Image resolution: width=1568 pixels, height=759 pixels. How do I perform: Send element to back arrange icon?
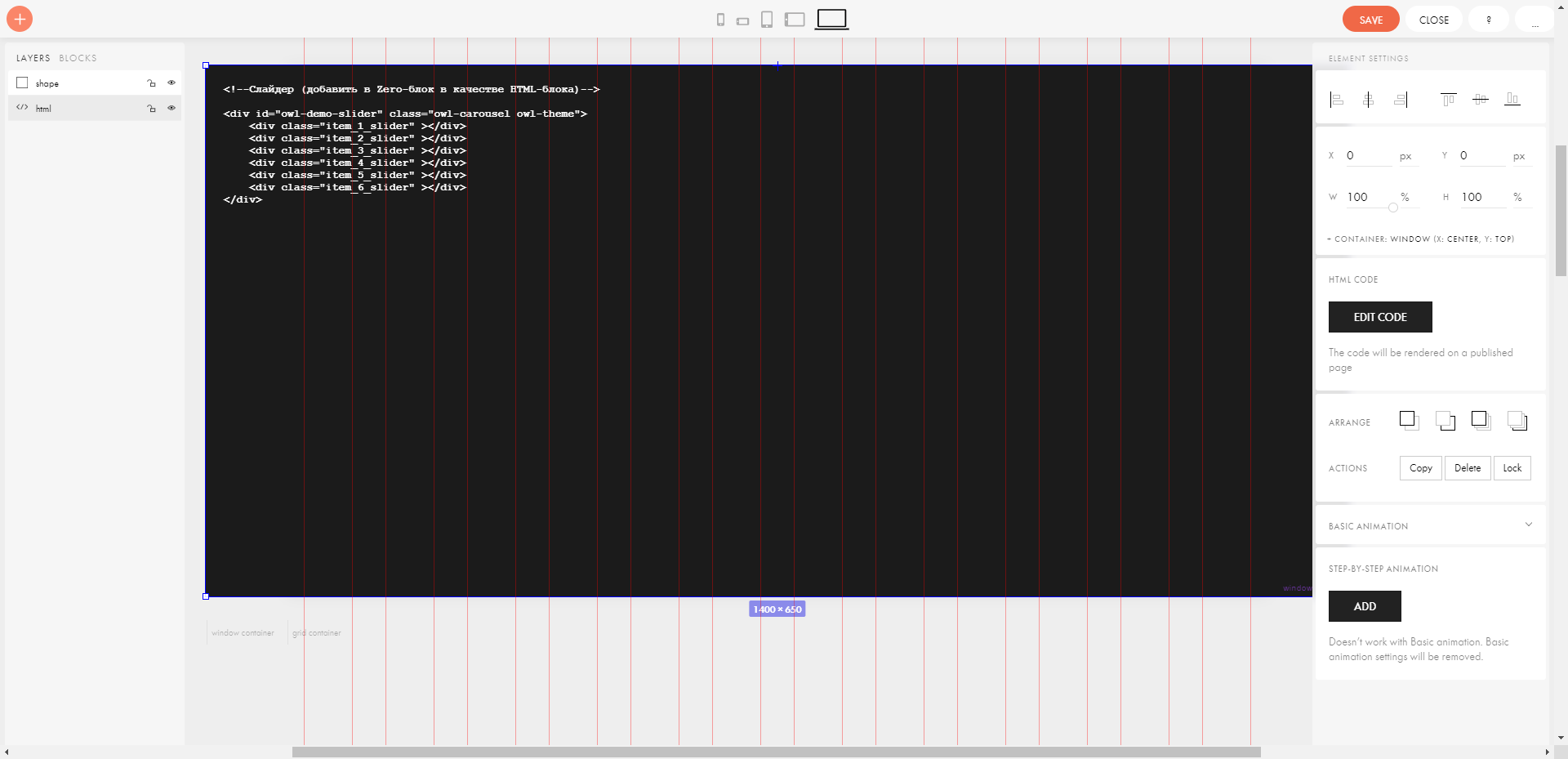1517,421
